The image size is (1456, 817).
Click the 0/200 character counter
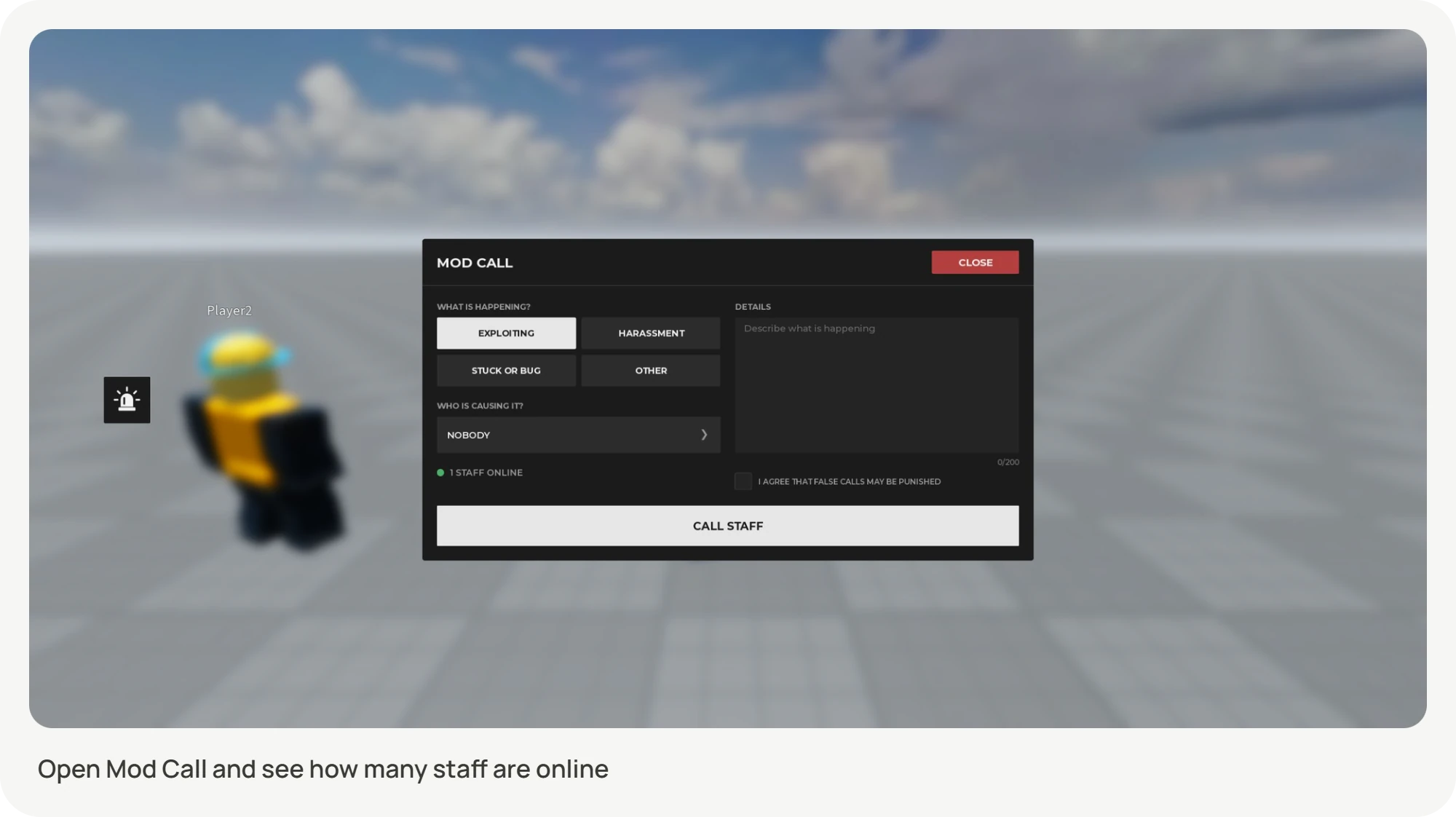pos(1008,462)
